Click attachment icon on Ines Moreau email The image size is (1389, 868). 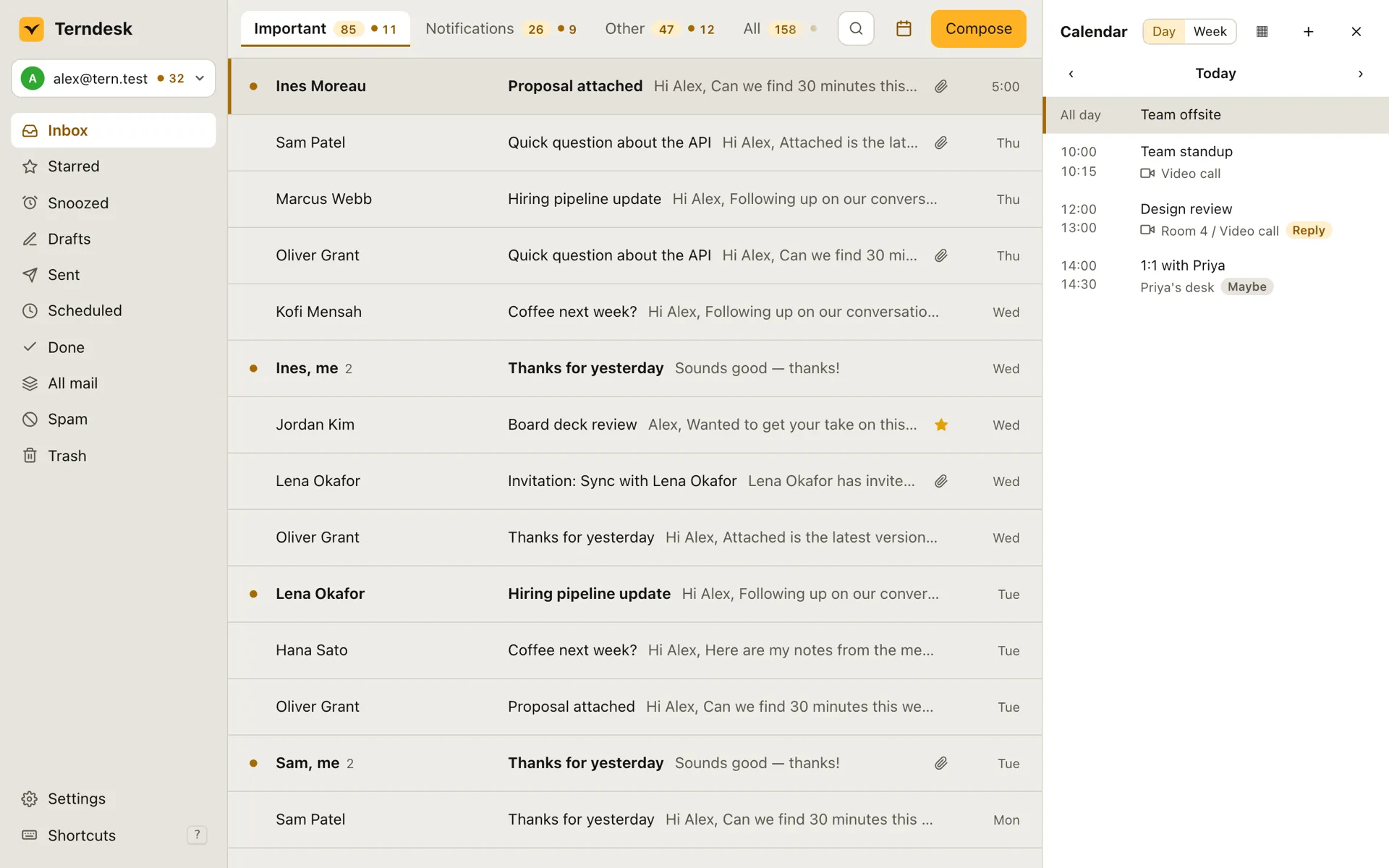tap(940, 86)
